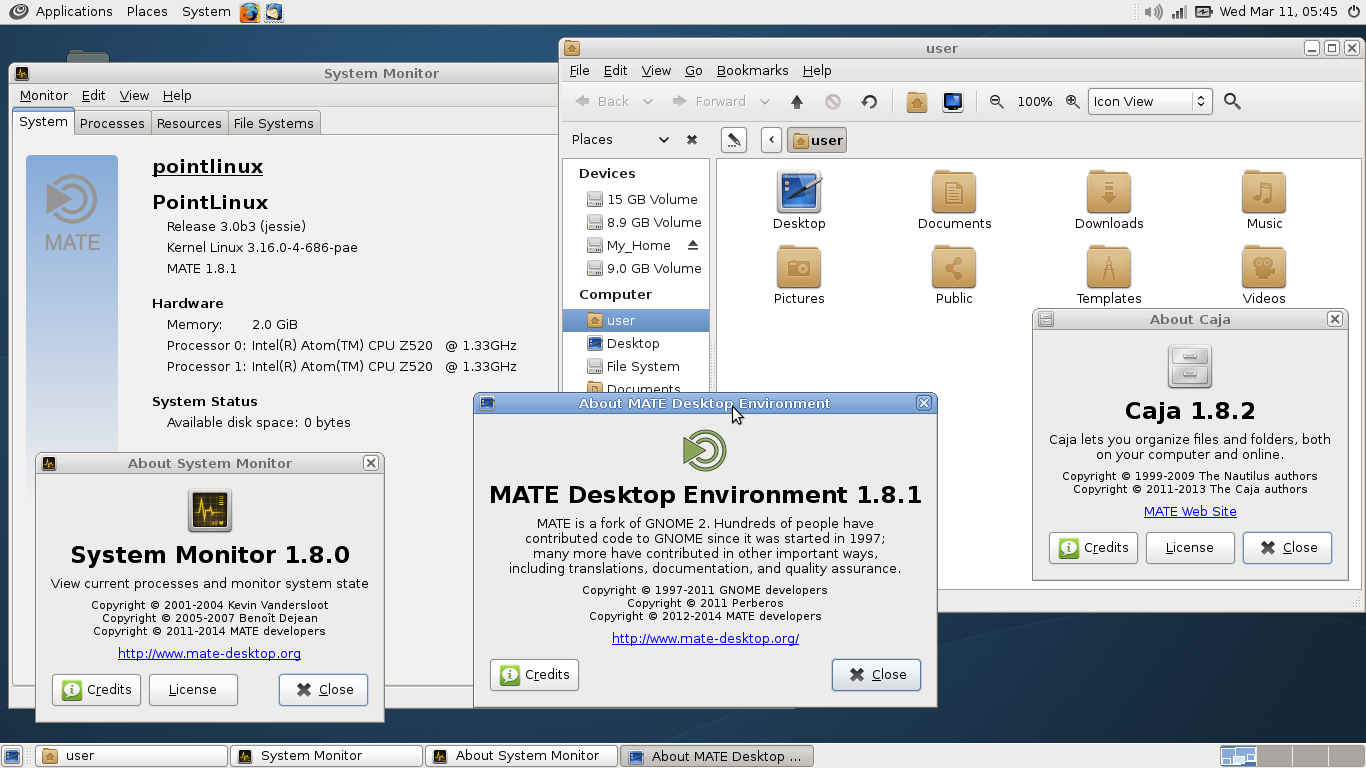Viewport: 1366px width, 768px height.
Task: Select File System in the Places sidebar
Action: [x=635, y=366]
